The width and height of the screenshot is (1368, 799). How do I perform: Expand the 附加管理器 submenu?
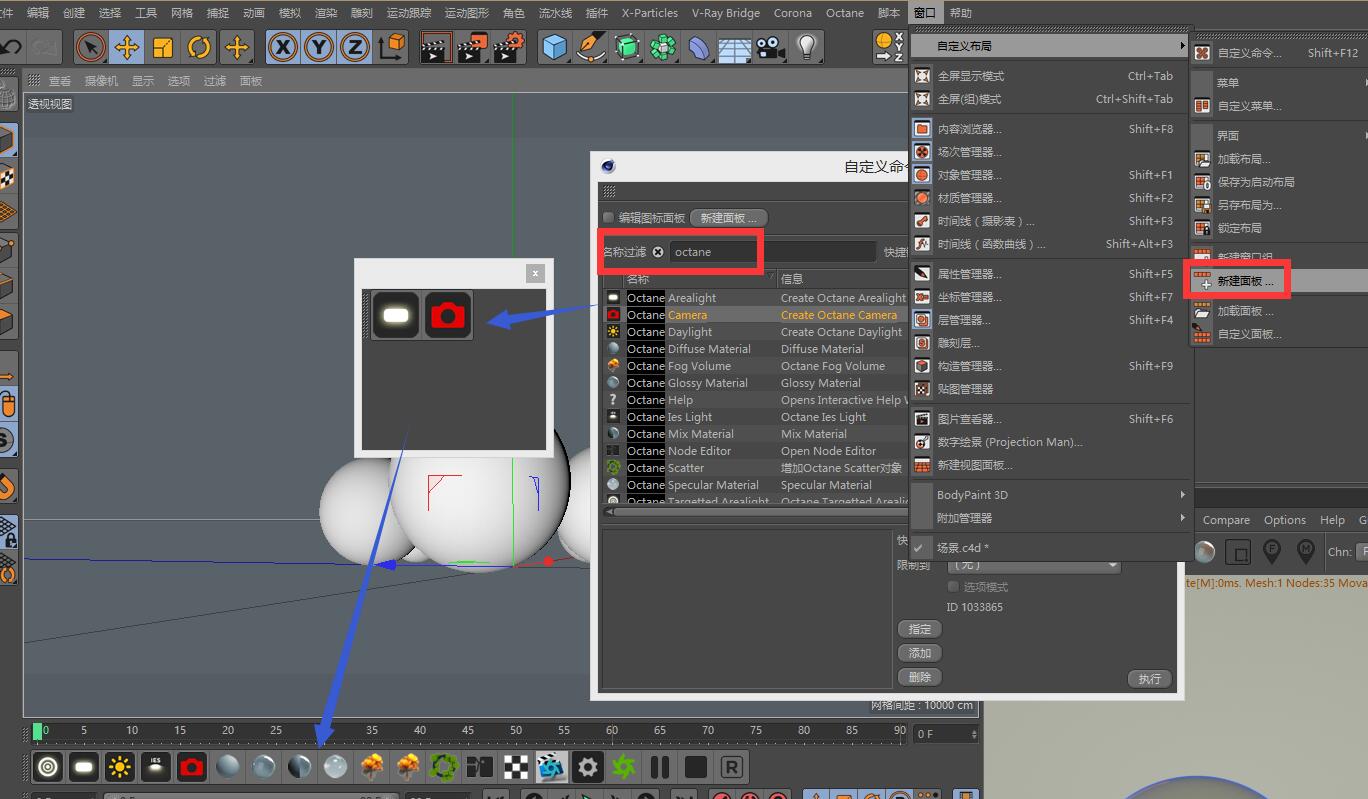(1050, 518)
